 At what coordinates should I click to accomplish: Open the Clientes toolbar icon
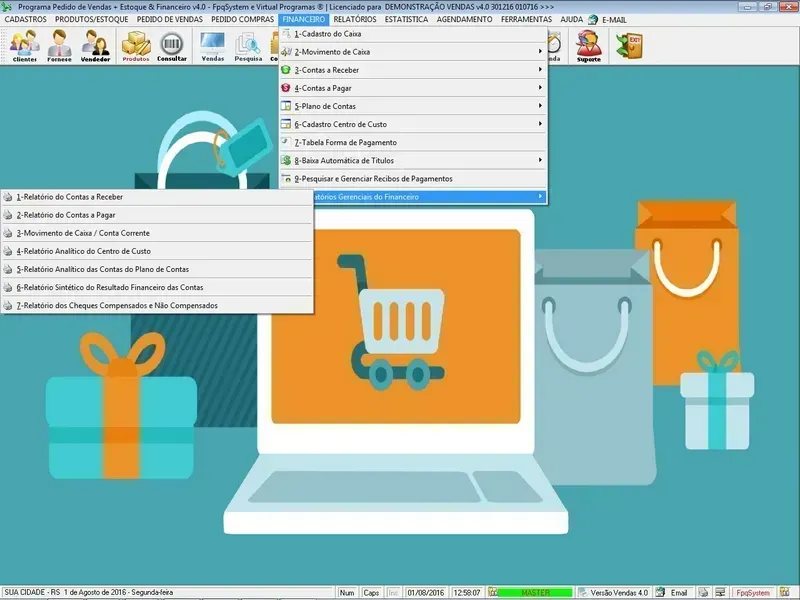click(x=25, y=46)
